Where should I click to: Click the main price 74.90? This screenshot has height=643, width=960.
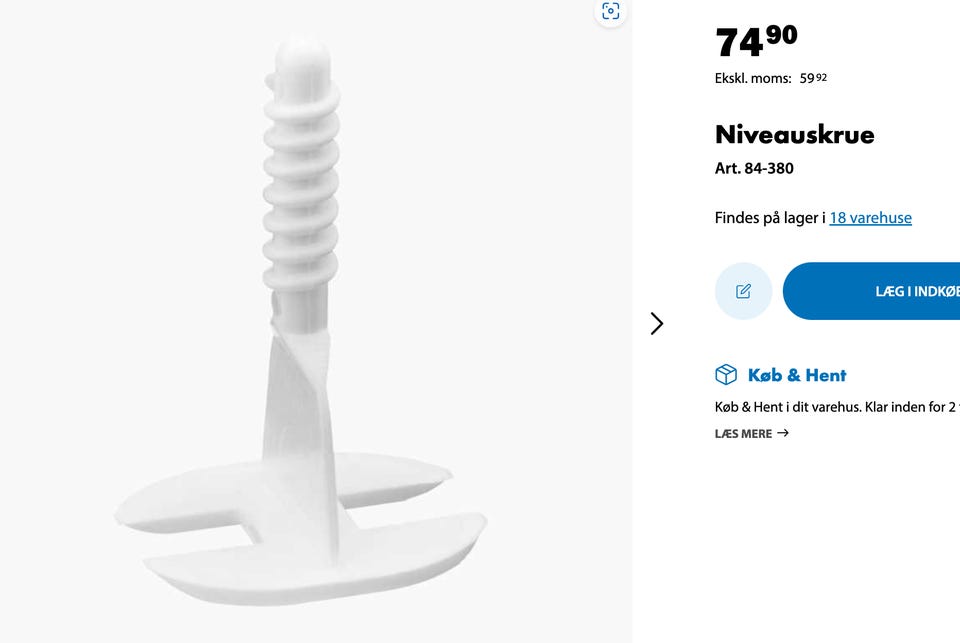(756, 42)
